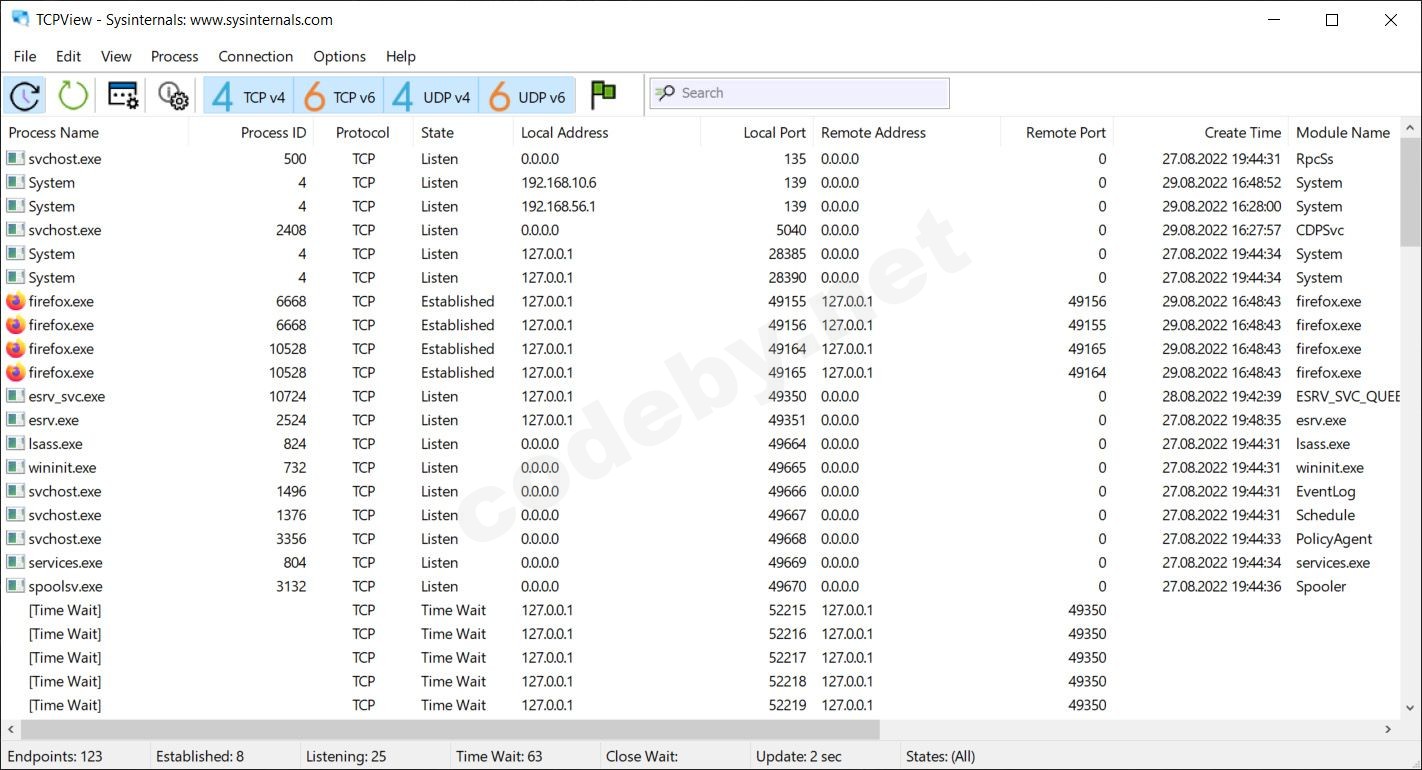Click firefox.exe icon with PID 6668, port 49155
This screenshot has height=770, width=1422.
click(15, 301)
